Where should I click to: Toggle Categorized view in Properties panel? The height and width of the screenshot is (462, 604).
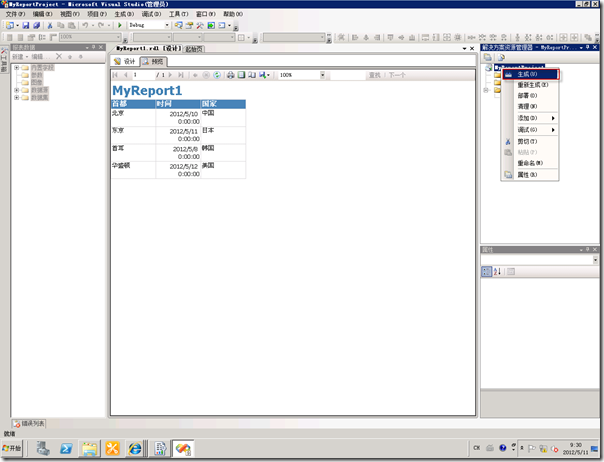click(x=487, y=271)
